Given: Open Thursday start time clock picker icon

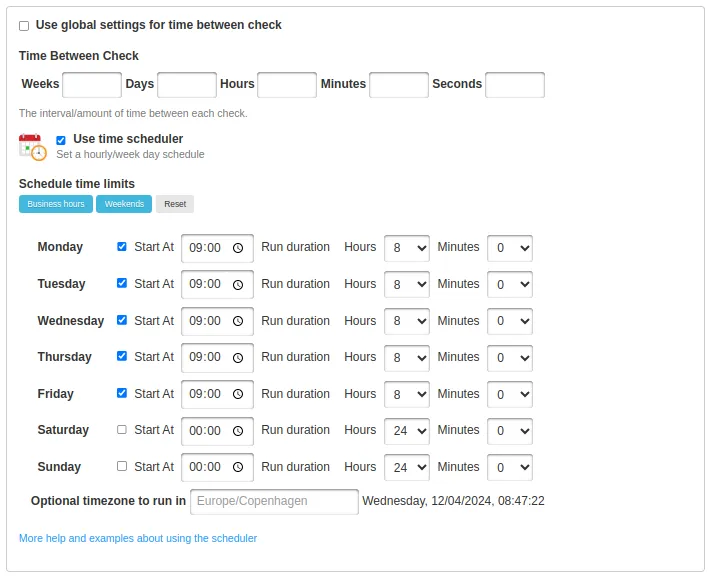Looking at the screenshot, I should (238, 358).
